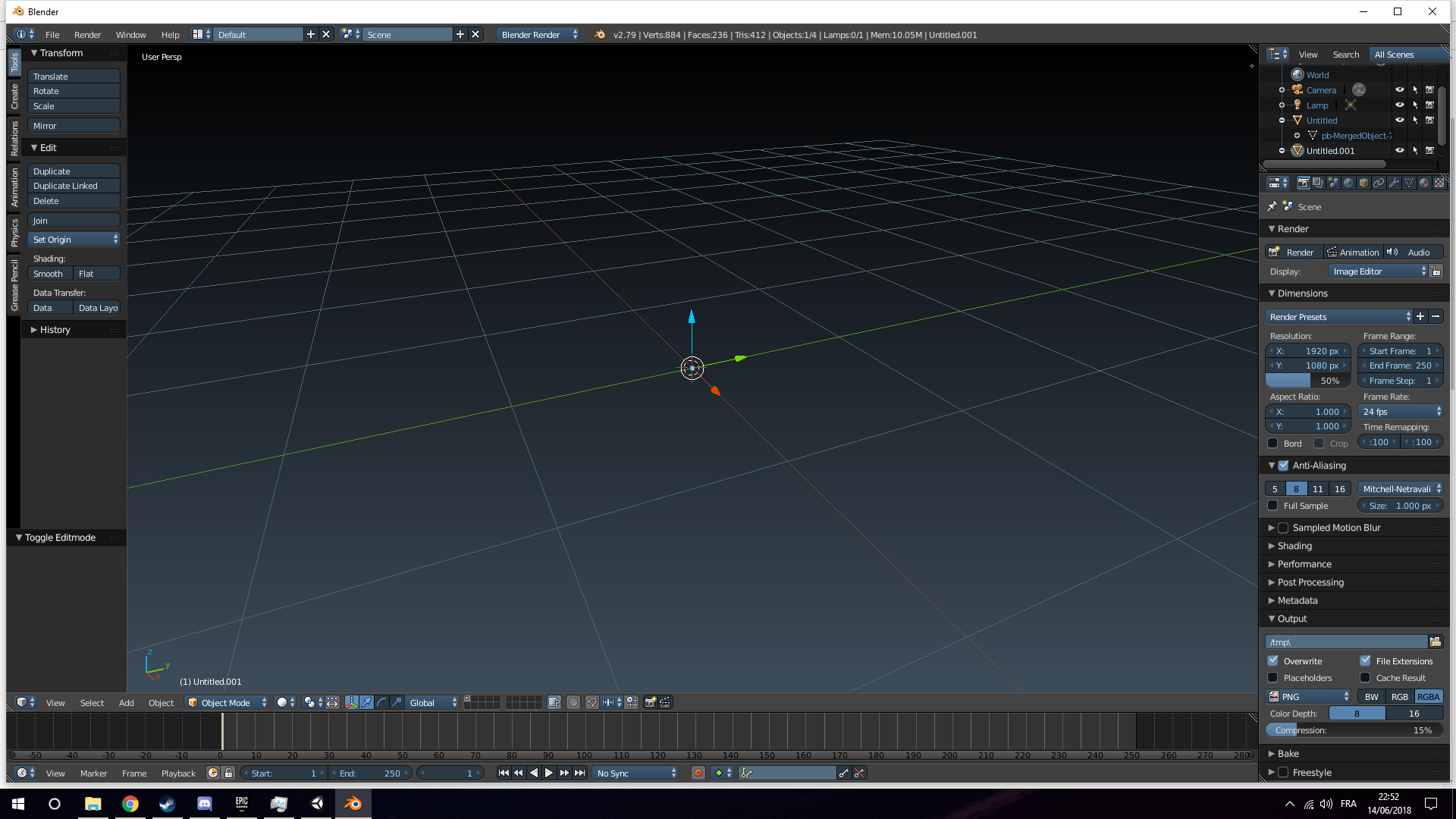
Task: Select the Object Data properties icon
Action: tap(1409, 183)
